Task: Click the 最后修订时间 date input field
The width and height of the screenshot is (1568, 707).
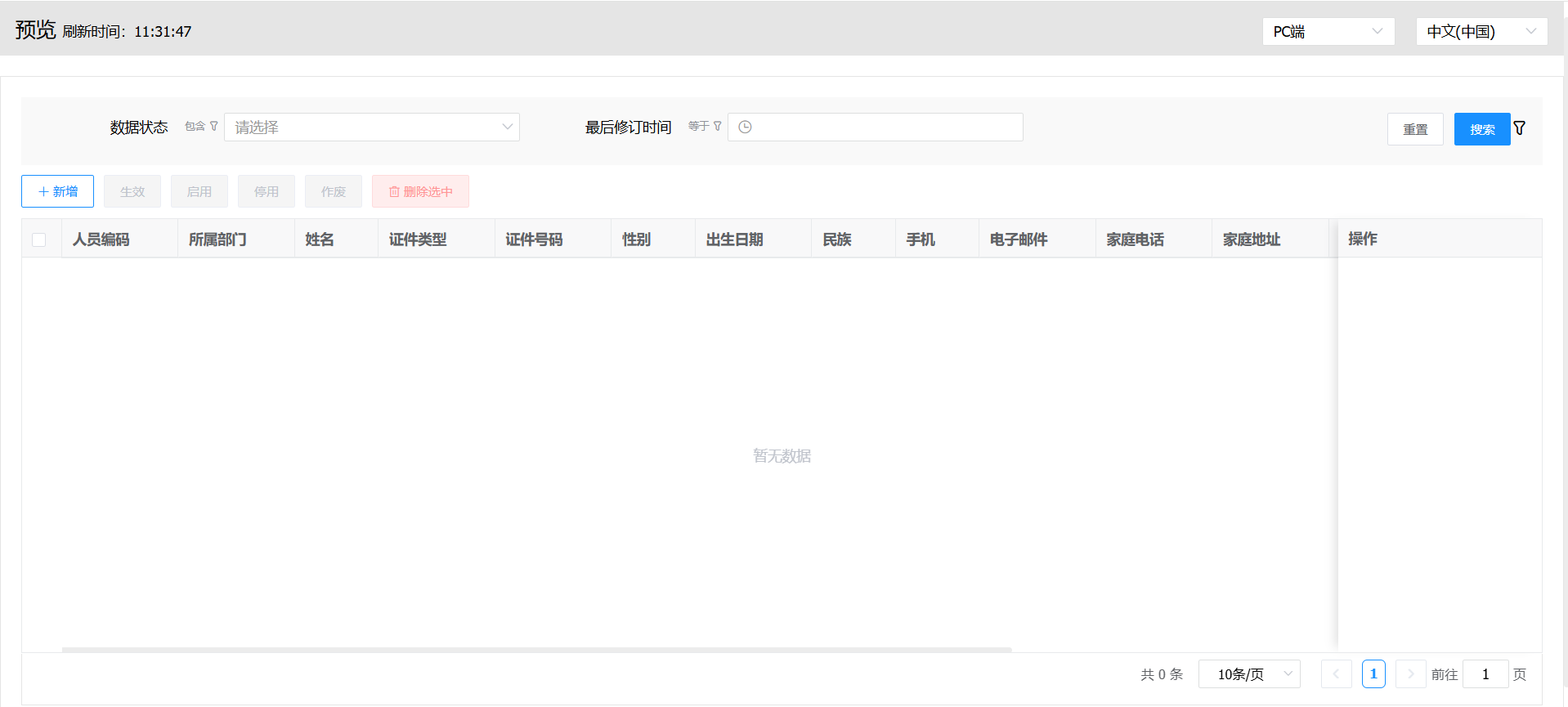Action: [x=876, y=127]
